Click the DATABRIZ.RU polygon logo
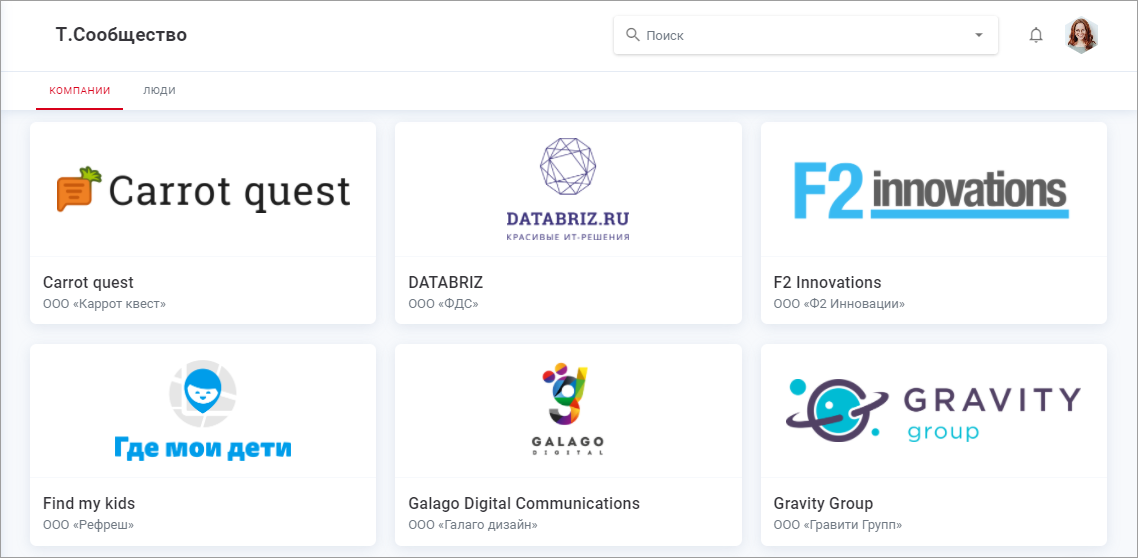 tap(568, 190)
